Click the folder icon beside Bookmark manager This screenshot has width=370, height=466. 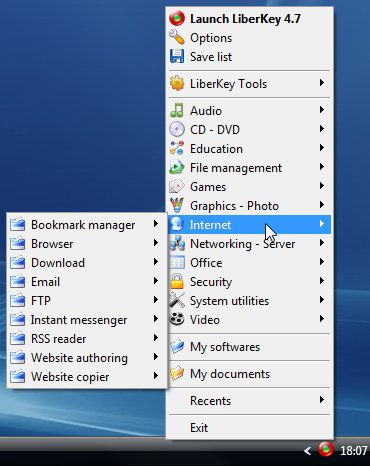(x=18, y=225)
